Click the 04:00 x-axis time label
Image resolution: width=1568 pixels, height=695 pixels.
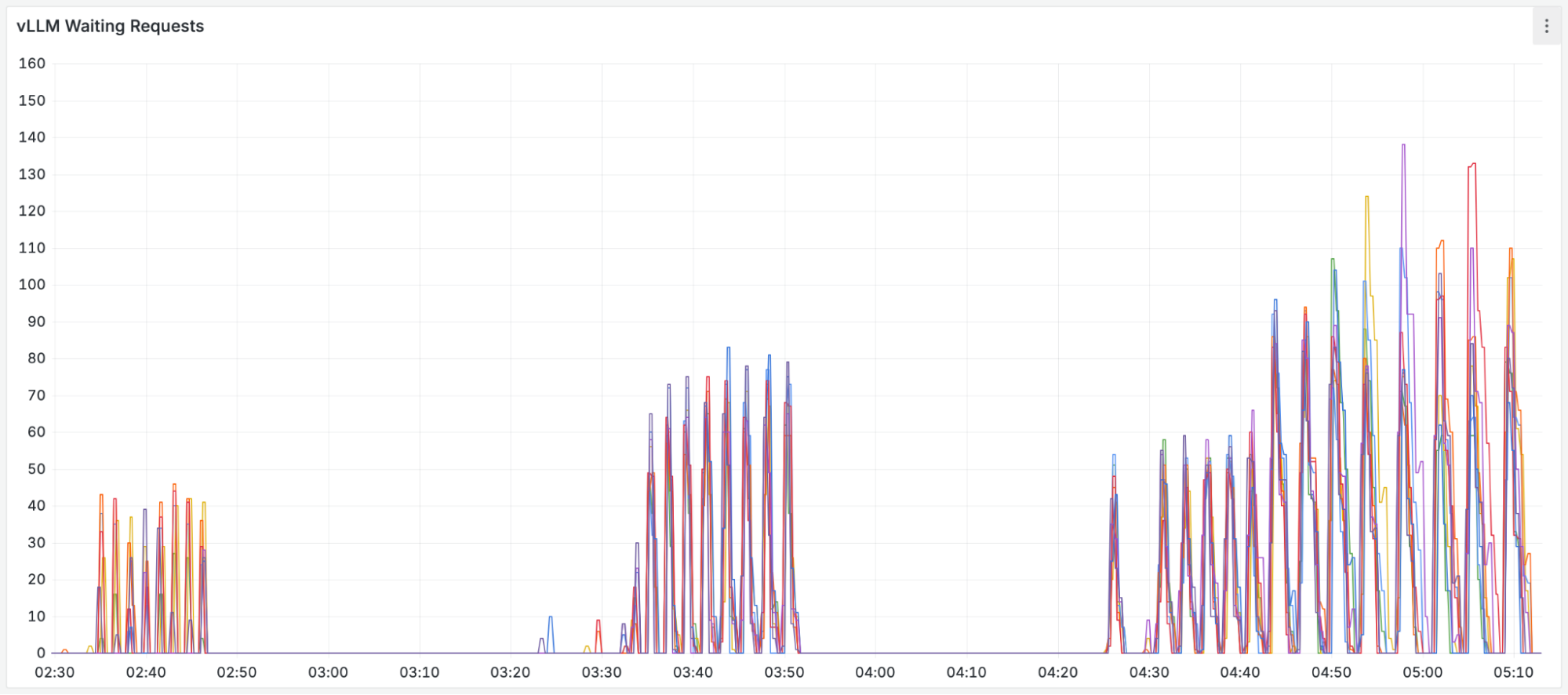(875, 672)
